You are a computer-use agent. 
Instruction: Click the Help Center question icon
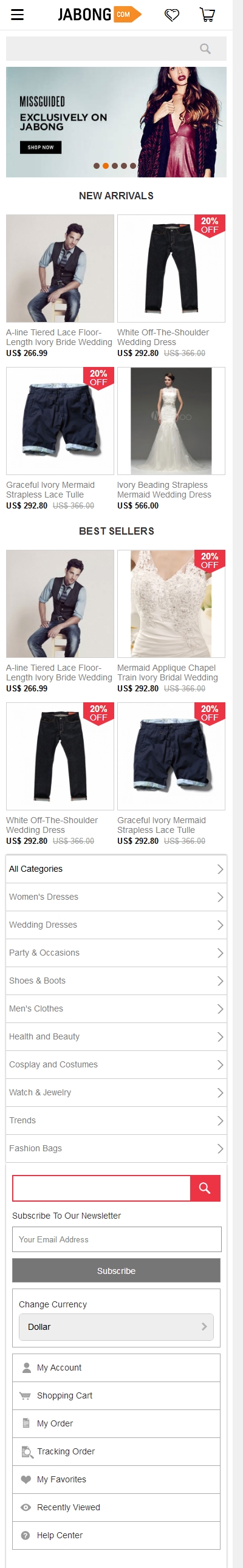26,1535
